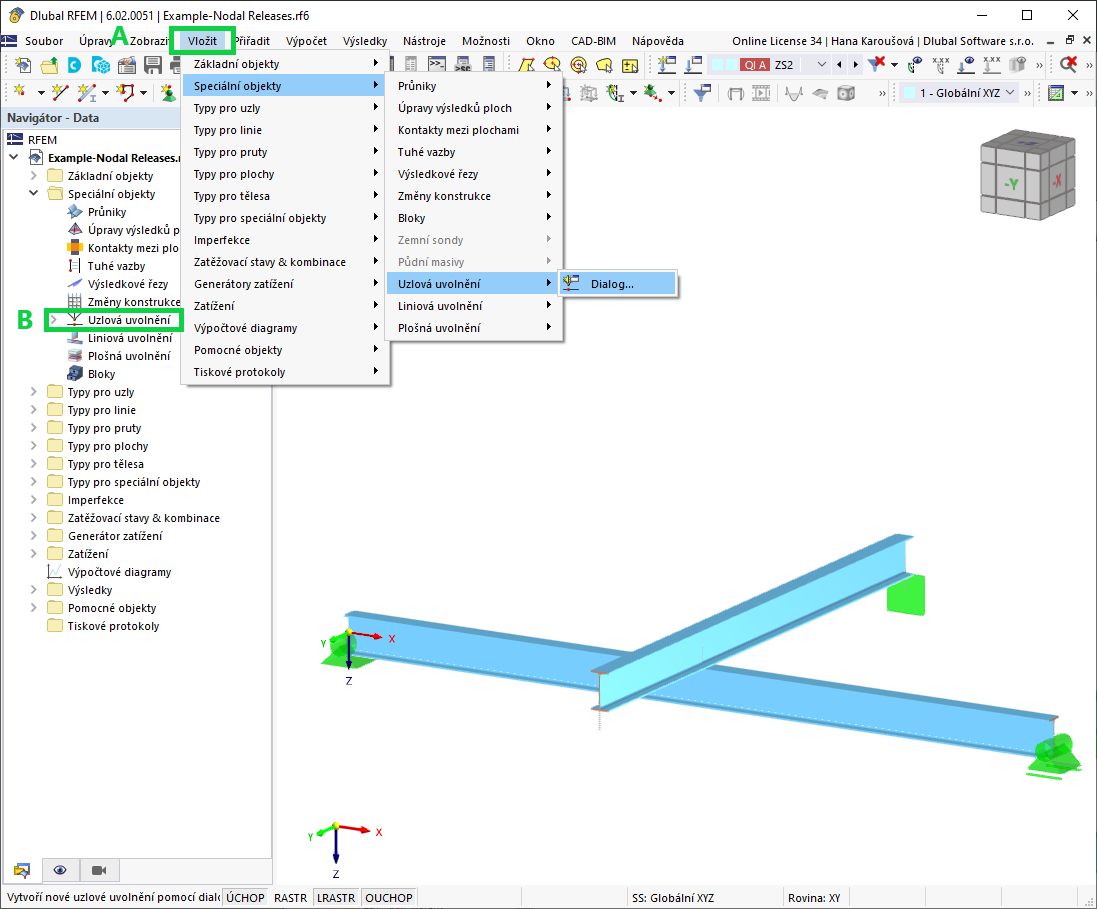
Task: Select the new node tool star icon
Action: tap(20, 92)
